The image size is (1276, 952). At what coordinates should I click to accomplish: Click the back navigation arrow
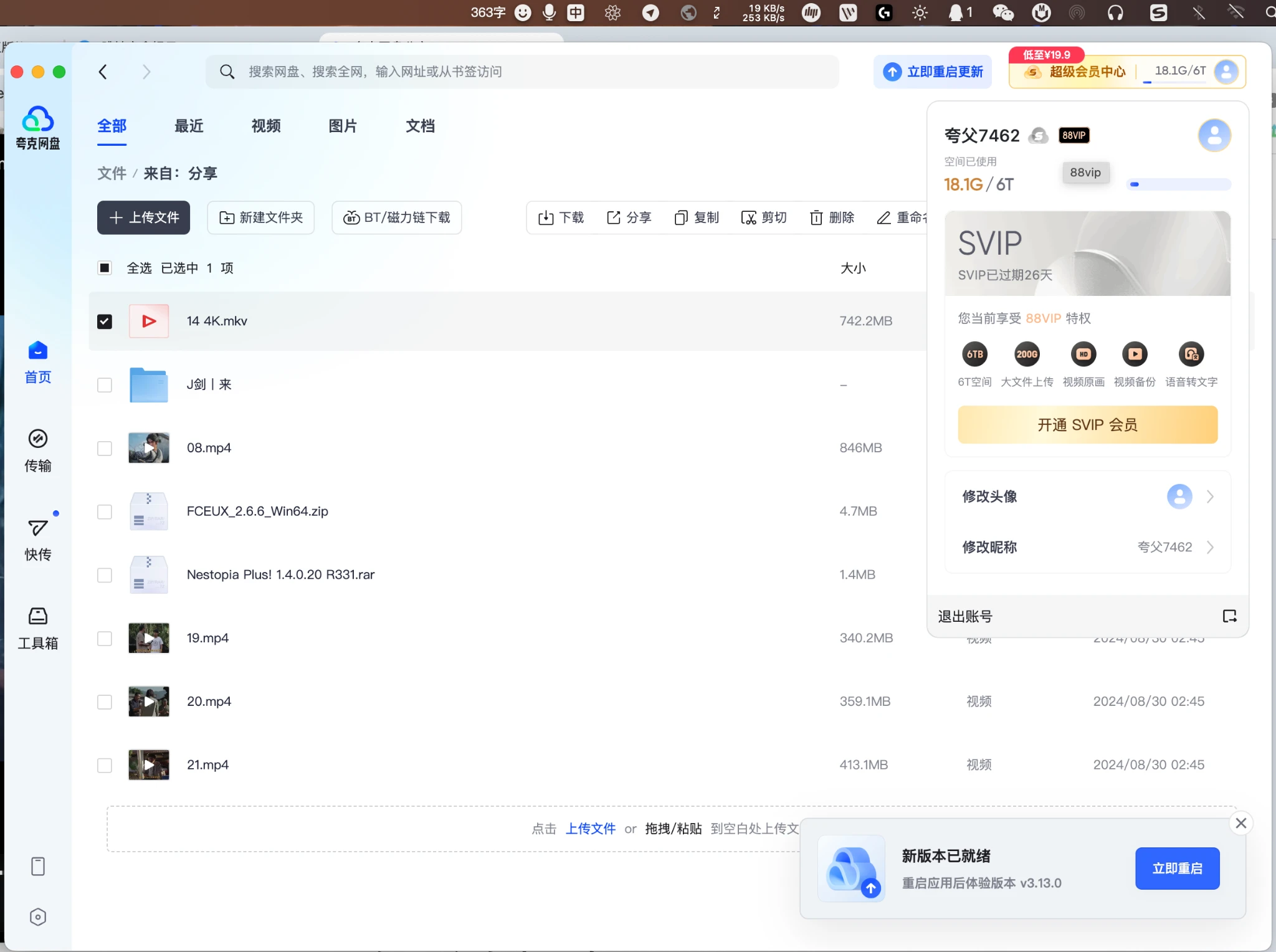pos(103,72)
